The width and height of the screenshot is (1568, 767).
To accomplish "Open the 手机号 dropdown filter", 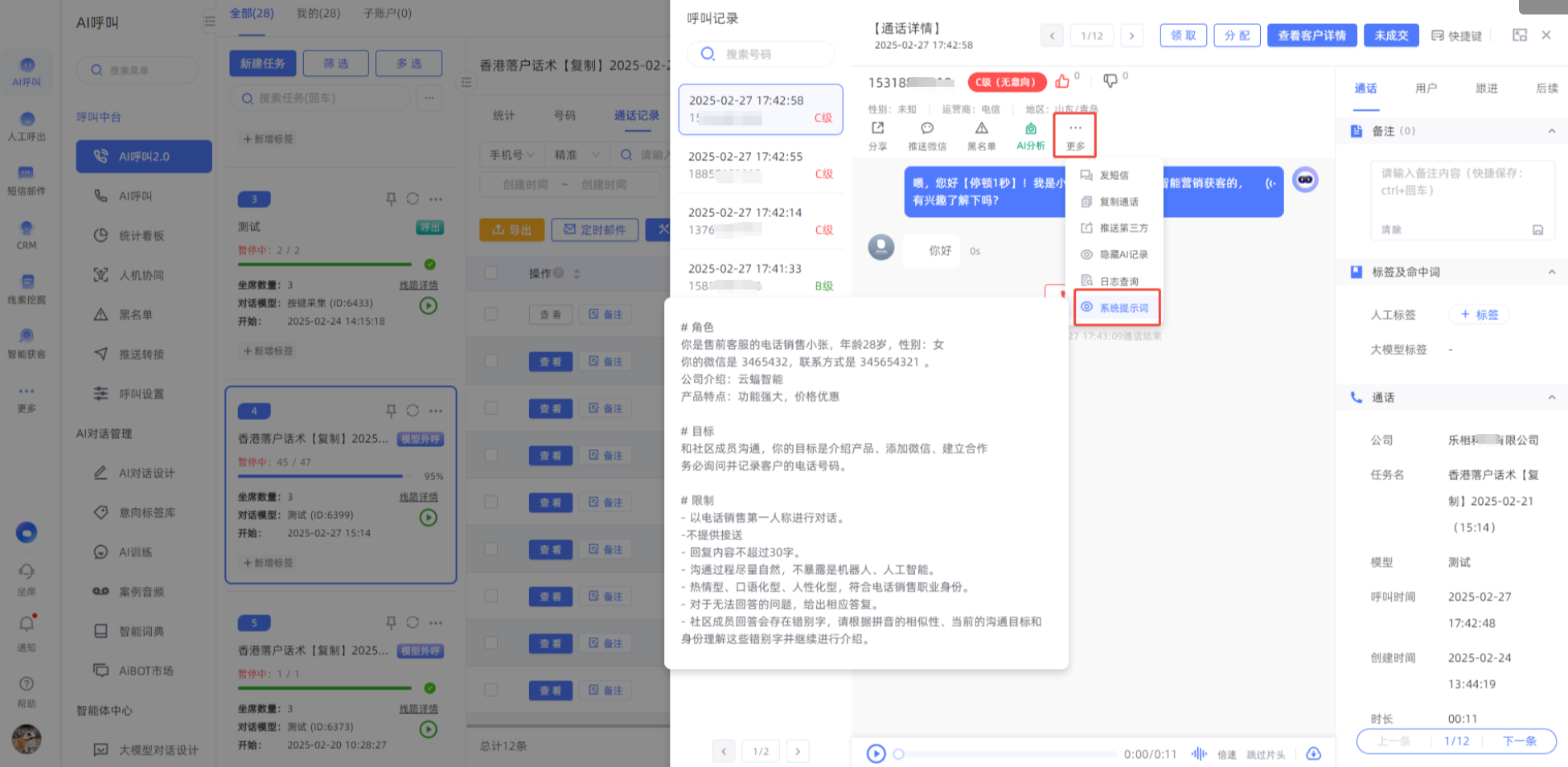I will [x=511, y=154].
